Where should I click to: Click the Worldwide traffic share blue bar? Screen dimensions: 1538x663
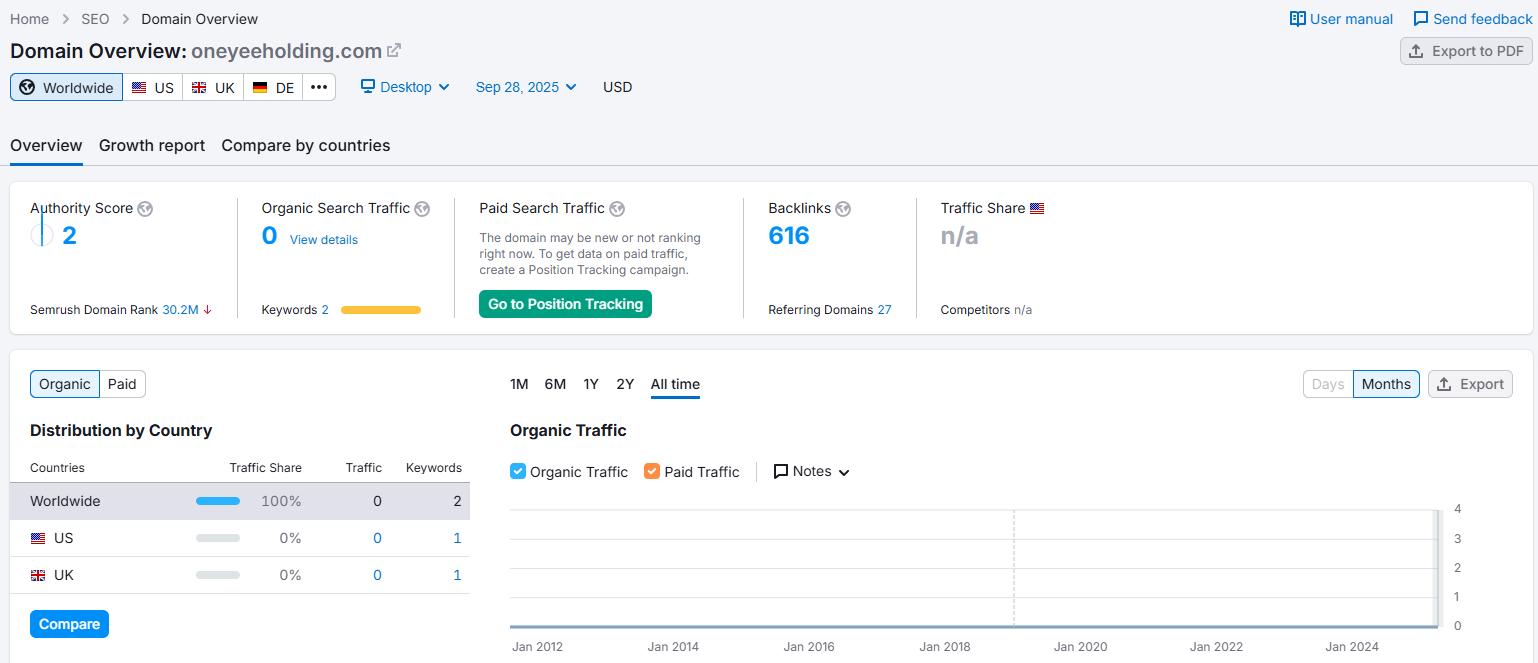(x=218, y=501)
